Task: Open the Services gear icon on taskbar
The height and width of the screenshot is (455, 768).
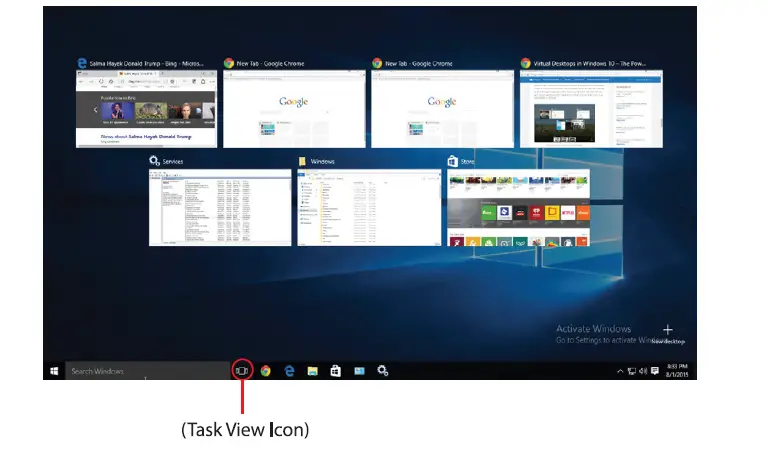Action: pyautogui.click(x=383, y=371)
